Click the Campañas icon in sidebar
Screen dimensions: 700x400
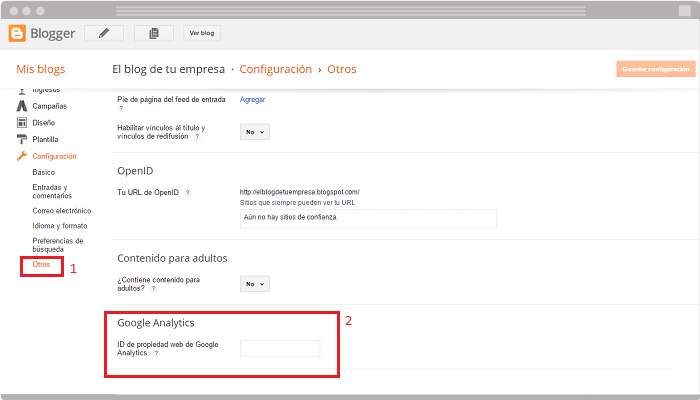point(21,106)
